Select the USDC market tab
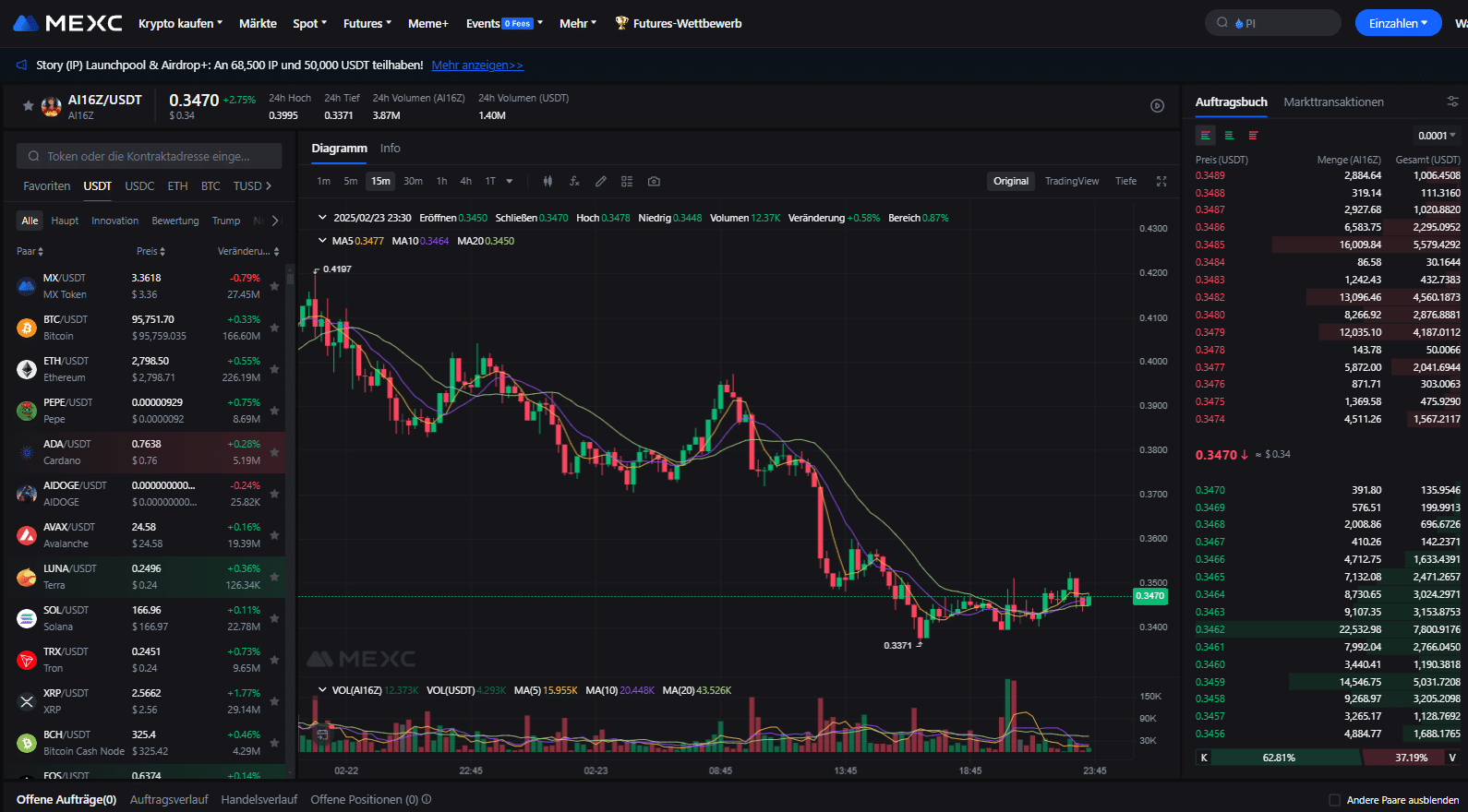Image resolution: width=1468 pixels, height=812 pixels. click(x=139, y=185)
